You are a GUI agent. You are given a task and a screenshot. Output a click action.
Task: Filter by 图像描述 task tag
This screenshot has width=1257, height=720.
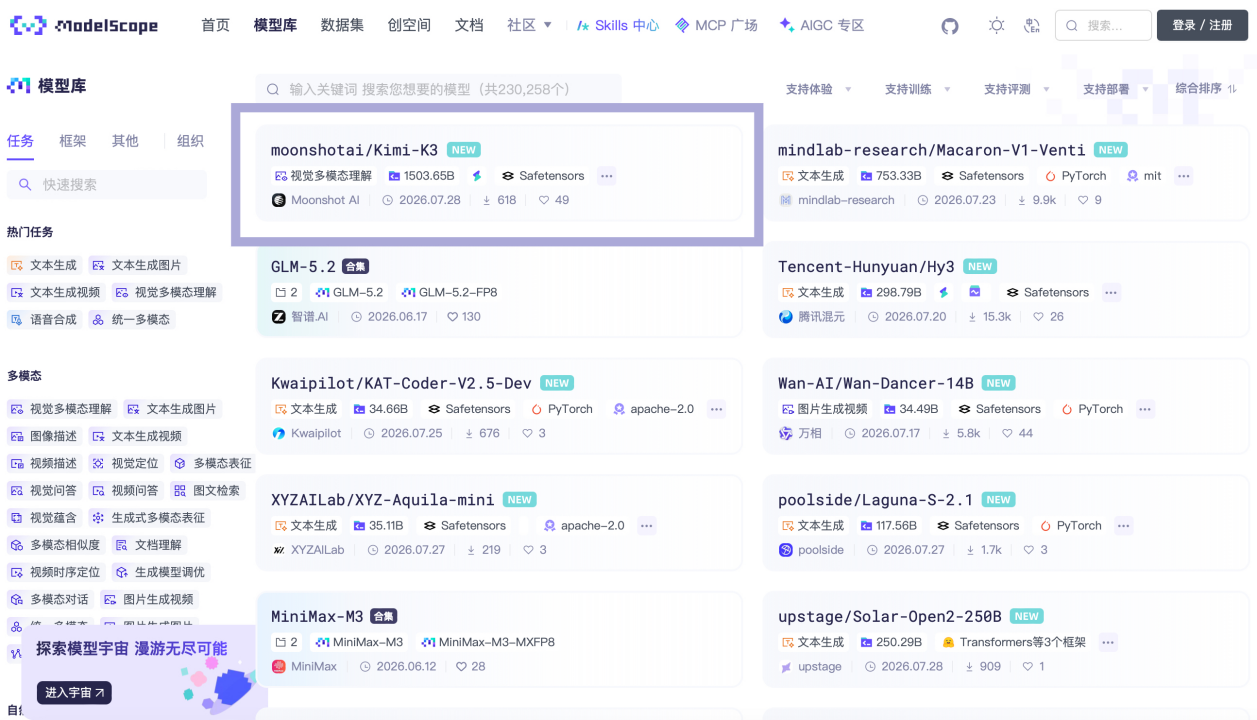42,436
